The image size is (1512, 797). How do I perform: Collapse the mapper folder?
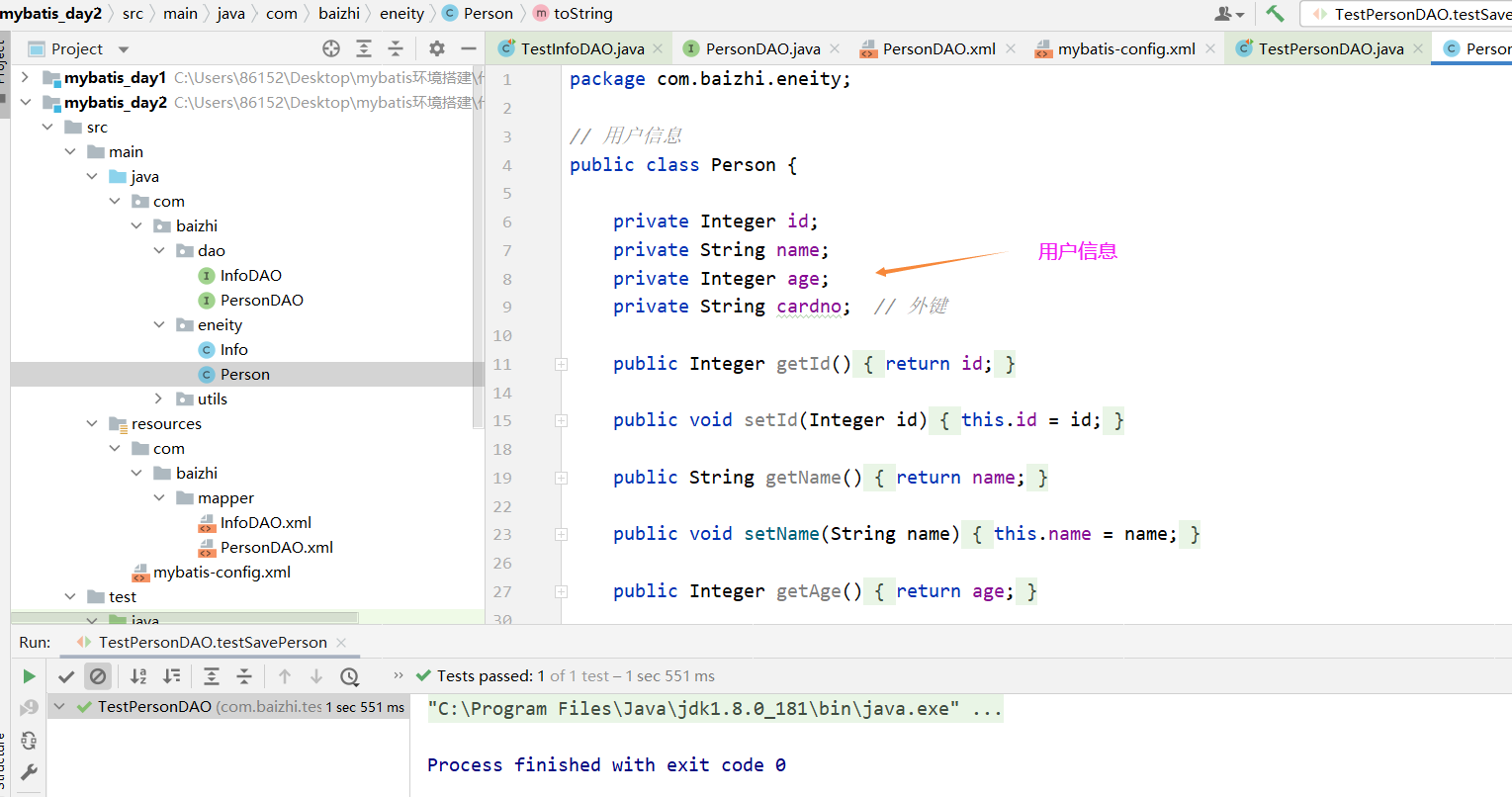pos(159,497)
